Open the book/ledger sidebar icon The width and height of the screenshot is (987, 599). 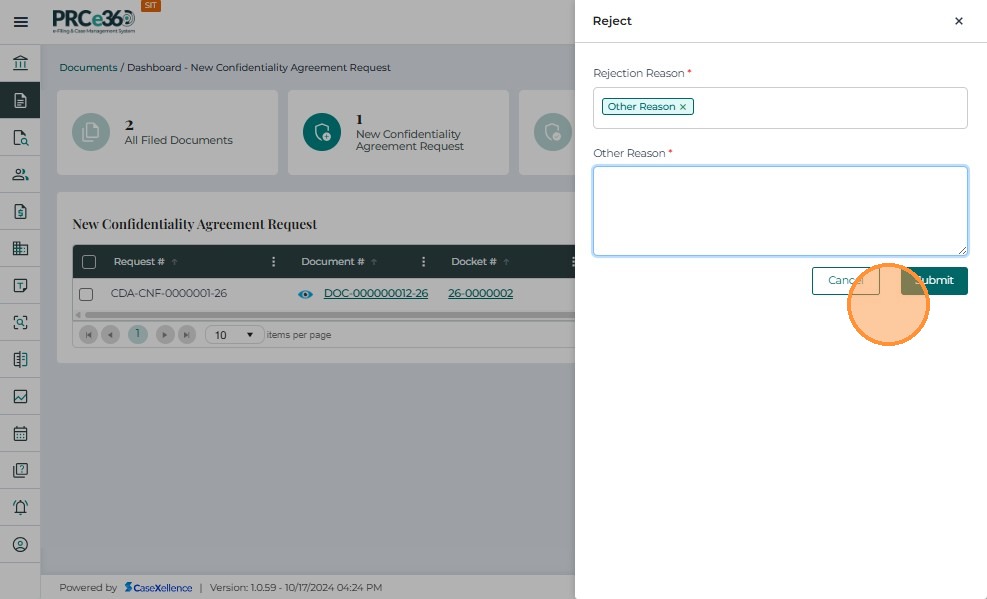[x=20, y=359]
